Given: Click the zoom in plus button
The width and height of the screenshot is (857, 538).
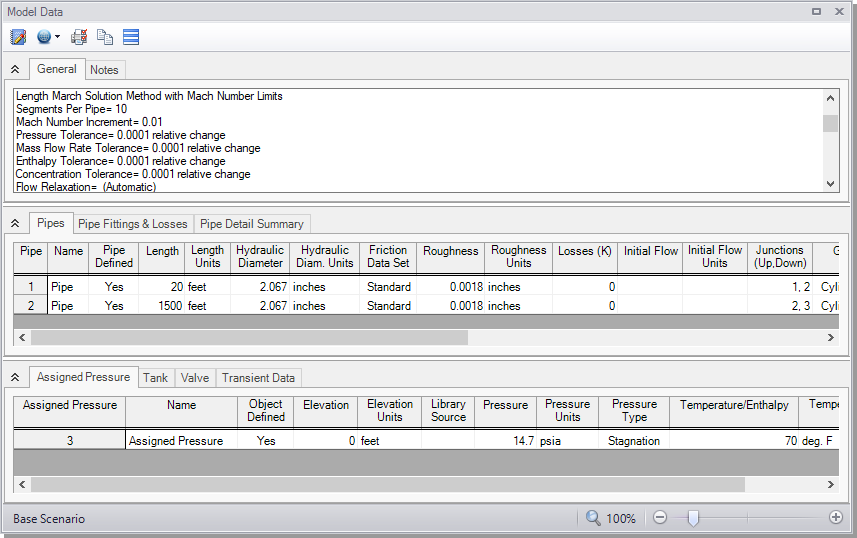Looking at the screenshot, I should (836, 517).
